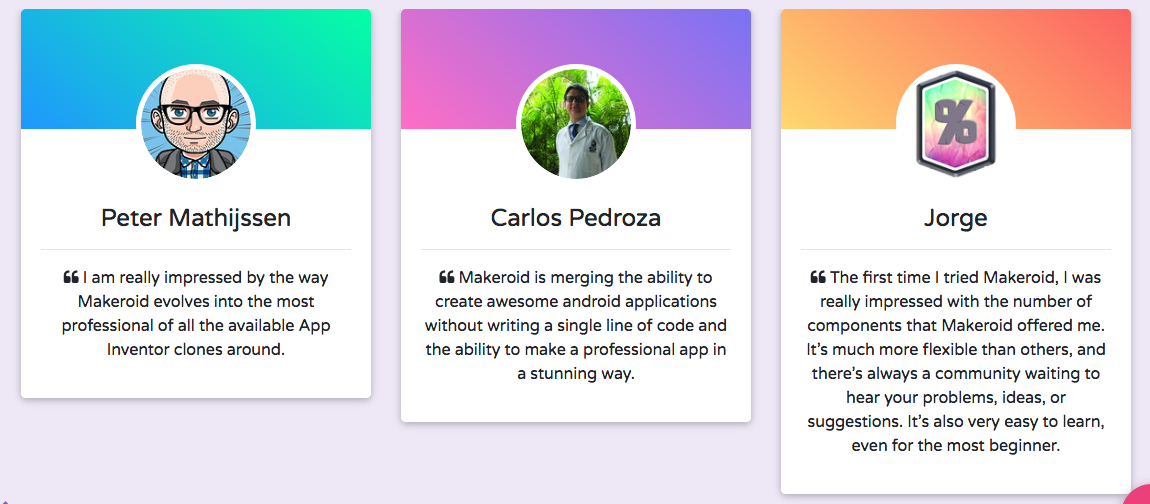Click the text "without writing a single line"
The height and width of the screenshot is (504, 1150).
(530, 326)
